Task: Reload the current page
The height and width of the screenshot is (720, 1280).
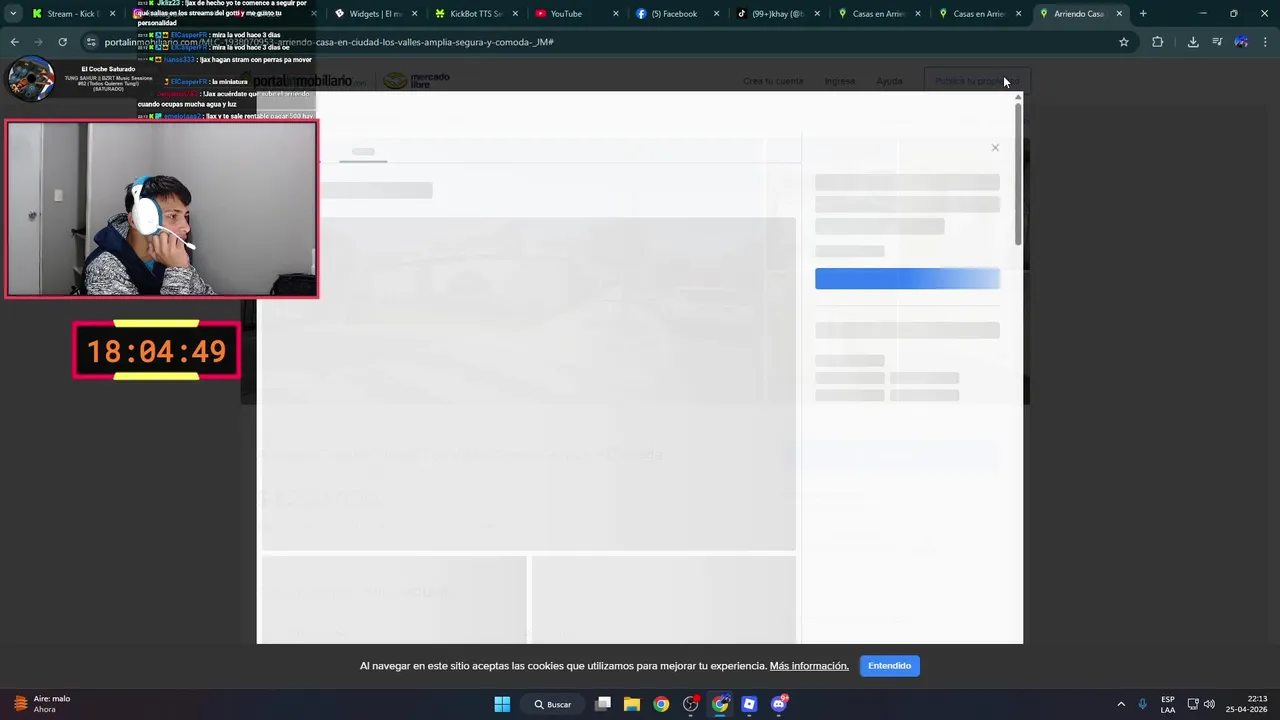Action: click(x=62, y=42)
